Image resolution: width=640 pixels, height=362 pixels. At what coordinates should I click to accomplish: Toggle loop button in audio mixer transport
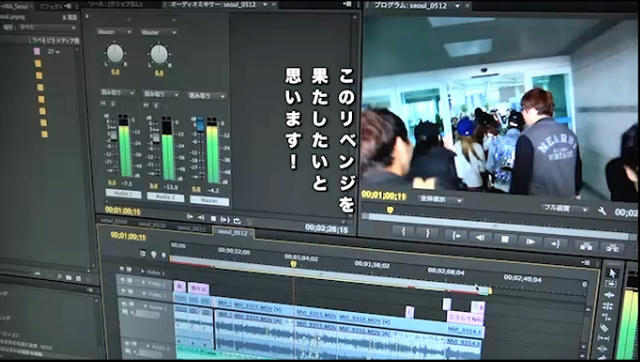tap(237, 221)
